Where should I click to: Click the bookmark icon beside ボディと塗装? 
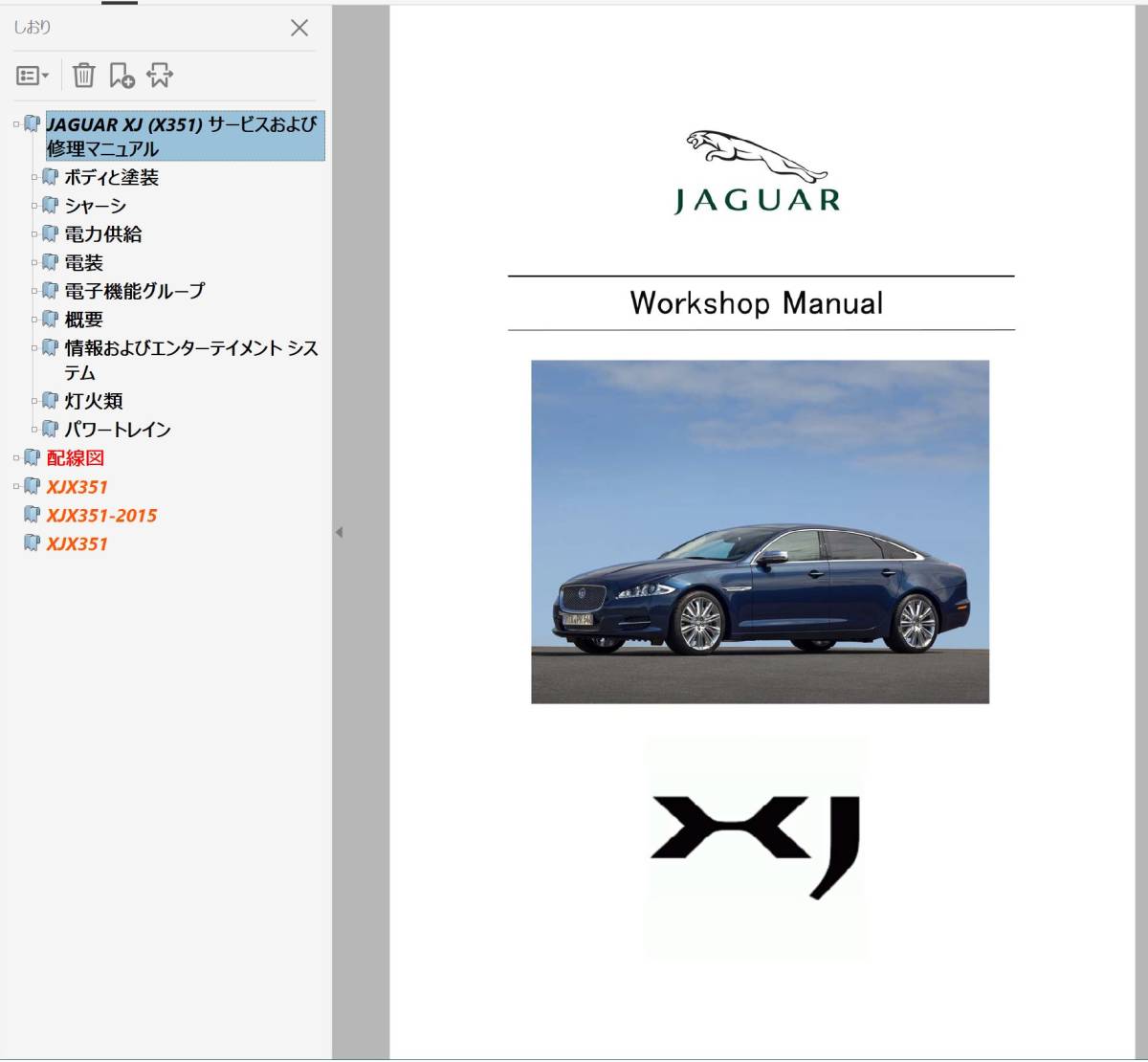pyautogui.click(x=51, y=177)
